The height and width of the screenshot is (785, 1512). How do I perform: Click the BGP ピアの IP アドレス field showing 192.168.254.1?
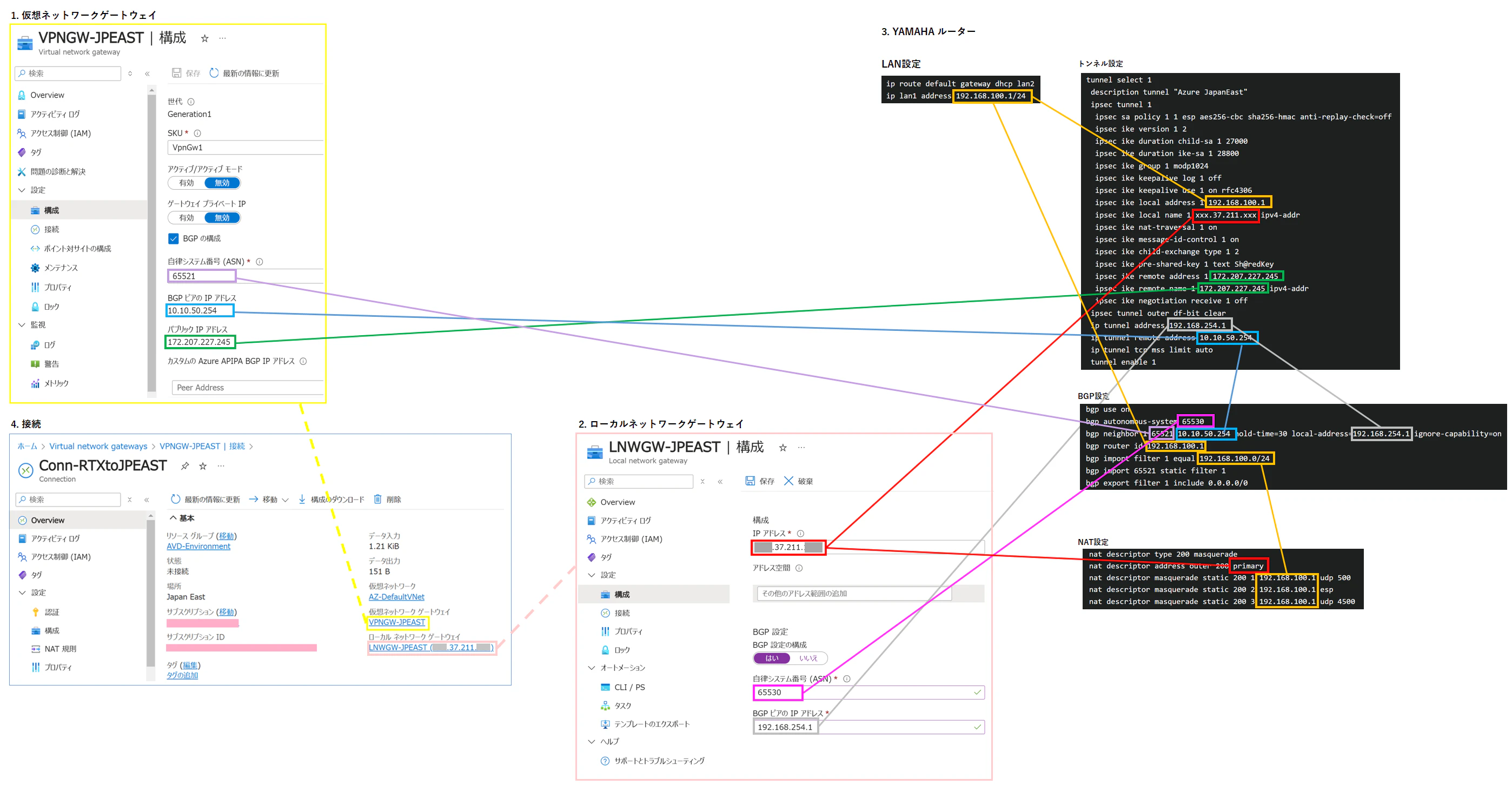[x=868, y=727]
